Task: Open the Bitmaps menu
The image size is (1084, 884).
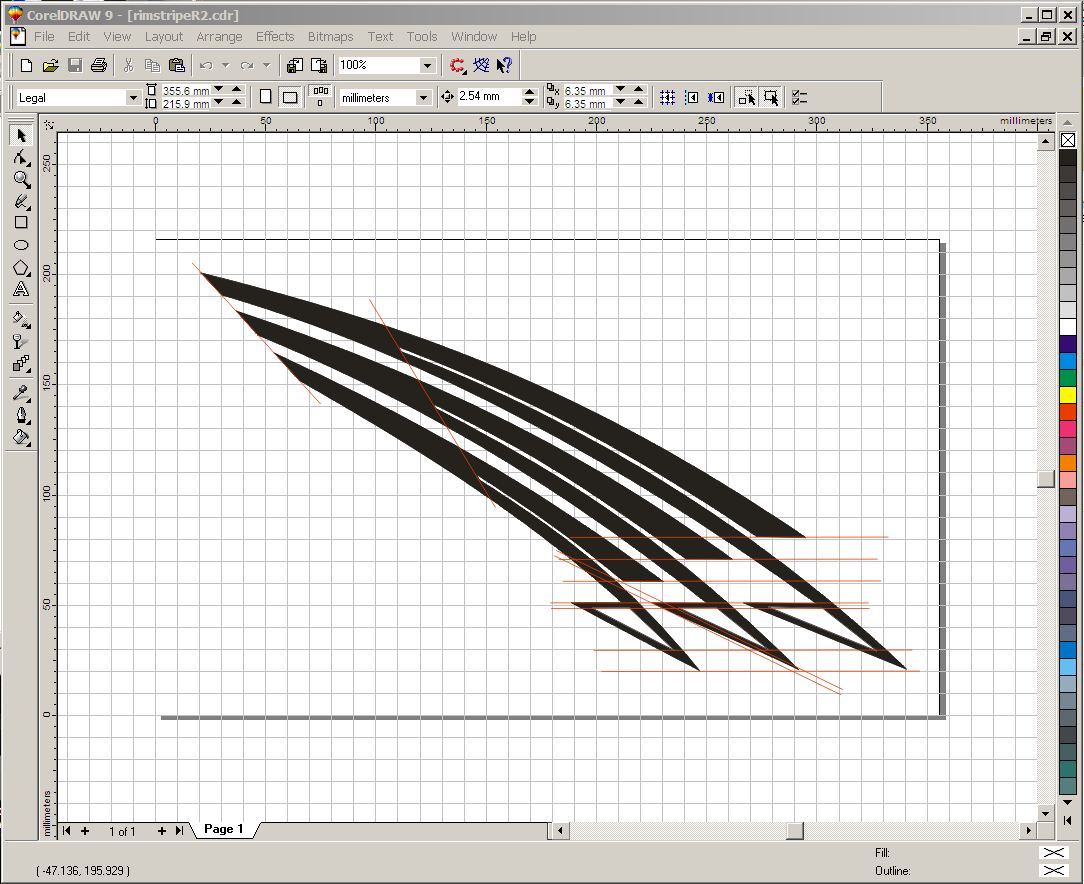Action: click(x=330, y=37)
